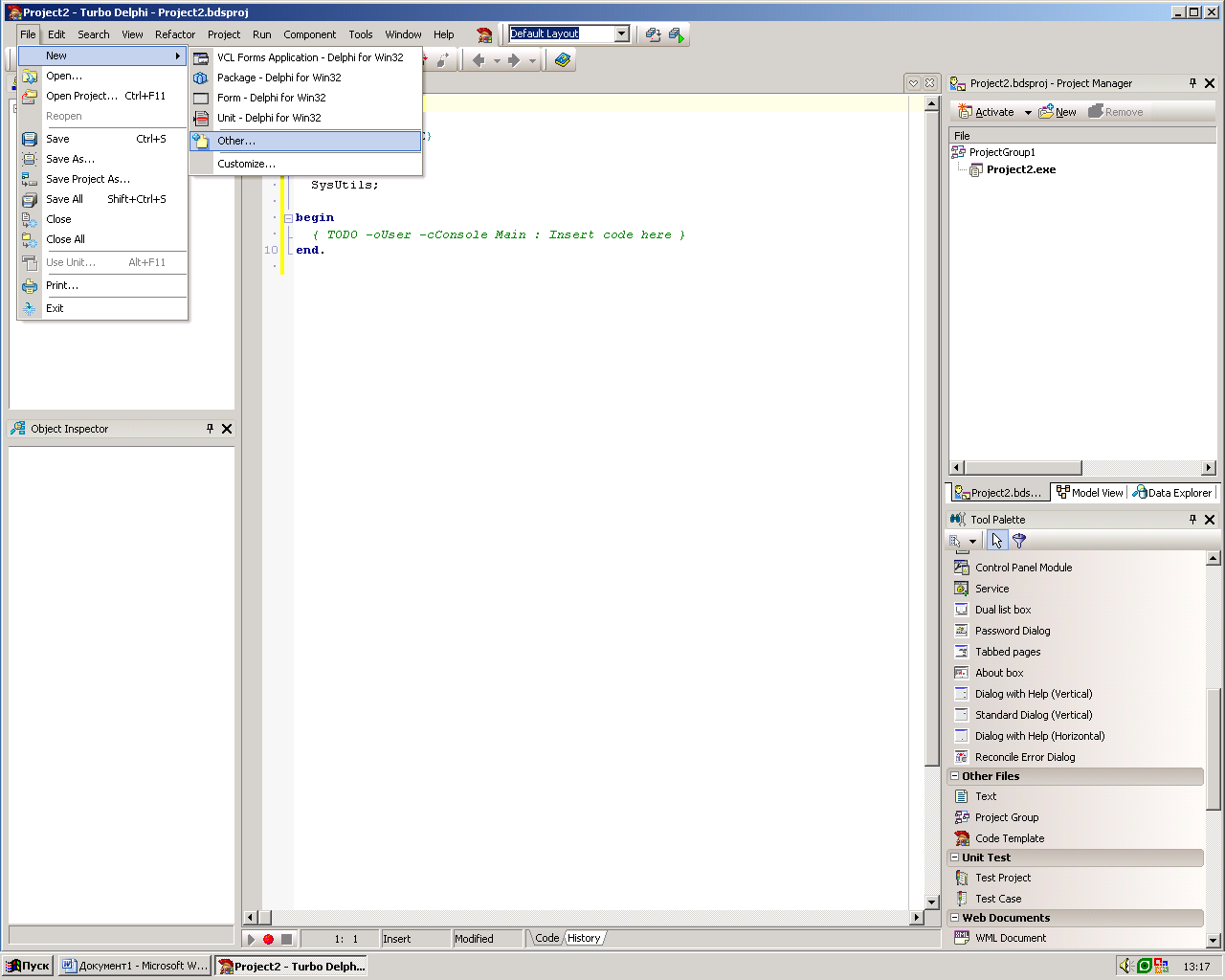Image resolution: width=1225 pixels, height=980 pixels.
Task: Click the macro Play button
Action: [252, 939]
